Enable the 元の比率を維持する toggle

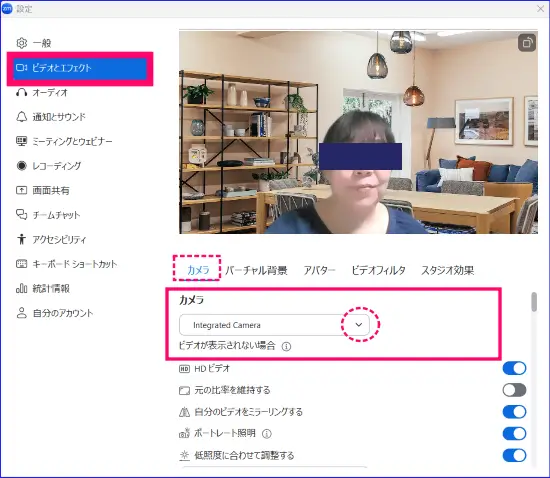514,390
